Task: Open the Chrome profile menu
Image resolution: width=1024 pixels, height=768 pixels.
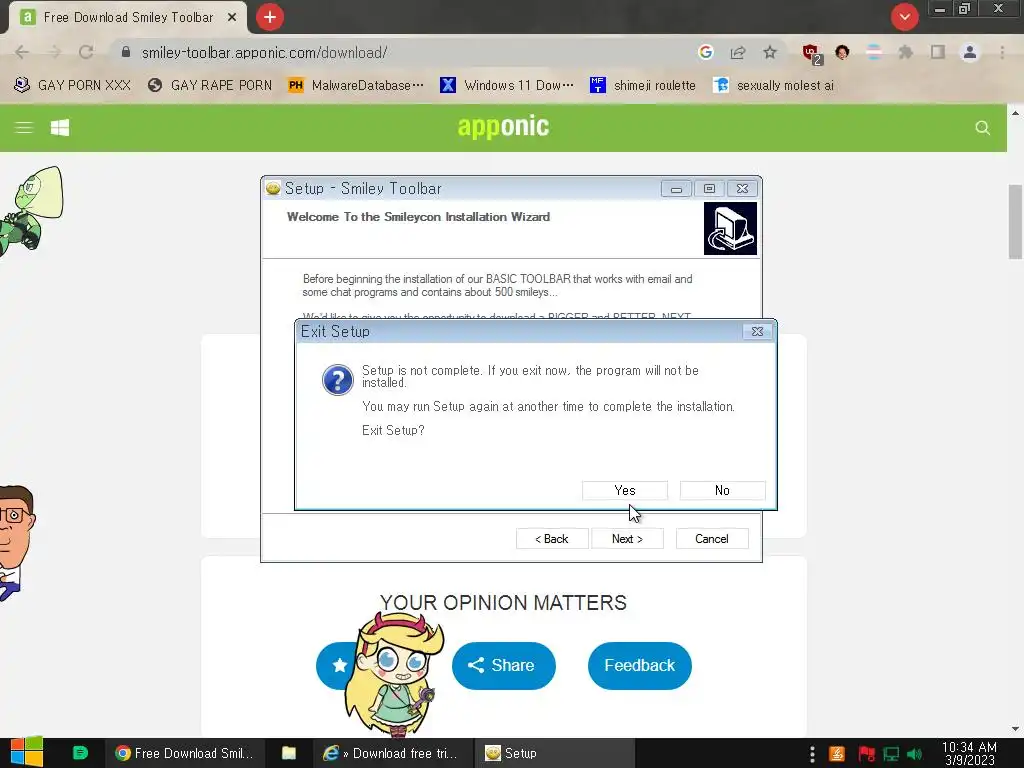Action: tap(970, 52)
